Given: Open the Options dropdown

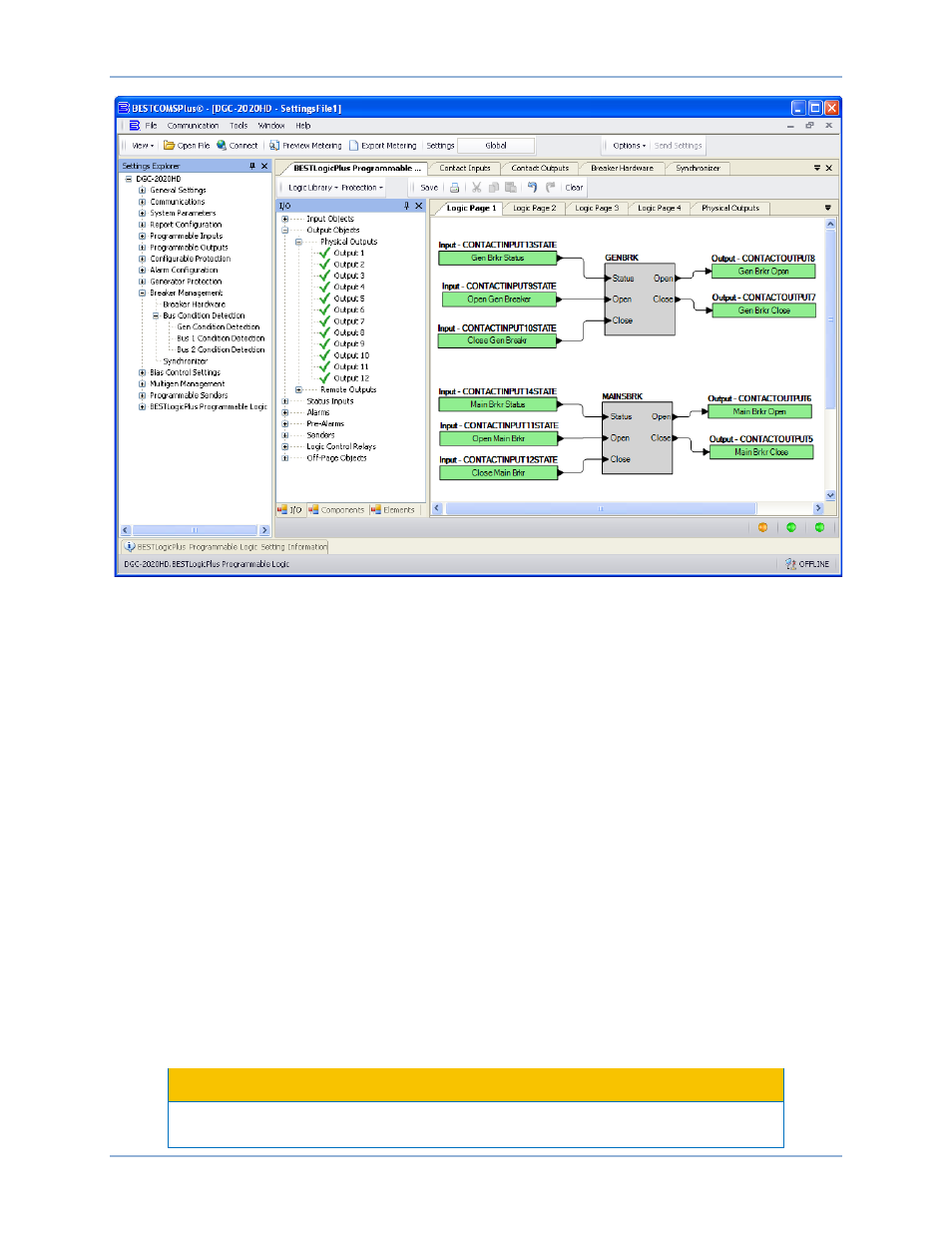Looking at the screenshot, I should pyautogui.click(x=629, y=146).
